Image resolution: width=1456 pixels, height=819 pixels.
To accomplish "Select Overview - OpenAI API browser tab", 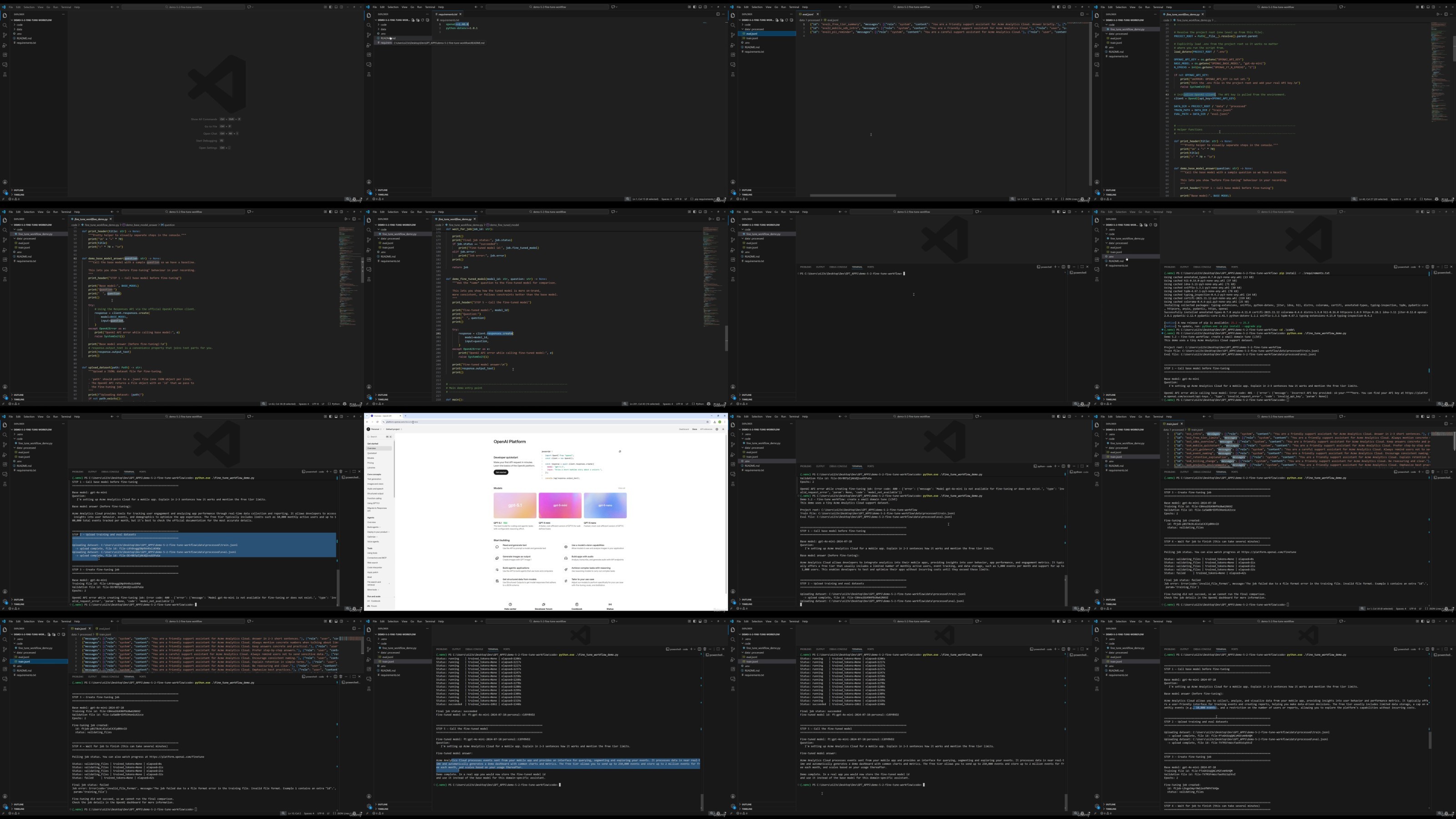I will tap(387, 416).
